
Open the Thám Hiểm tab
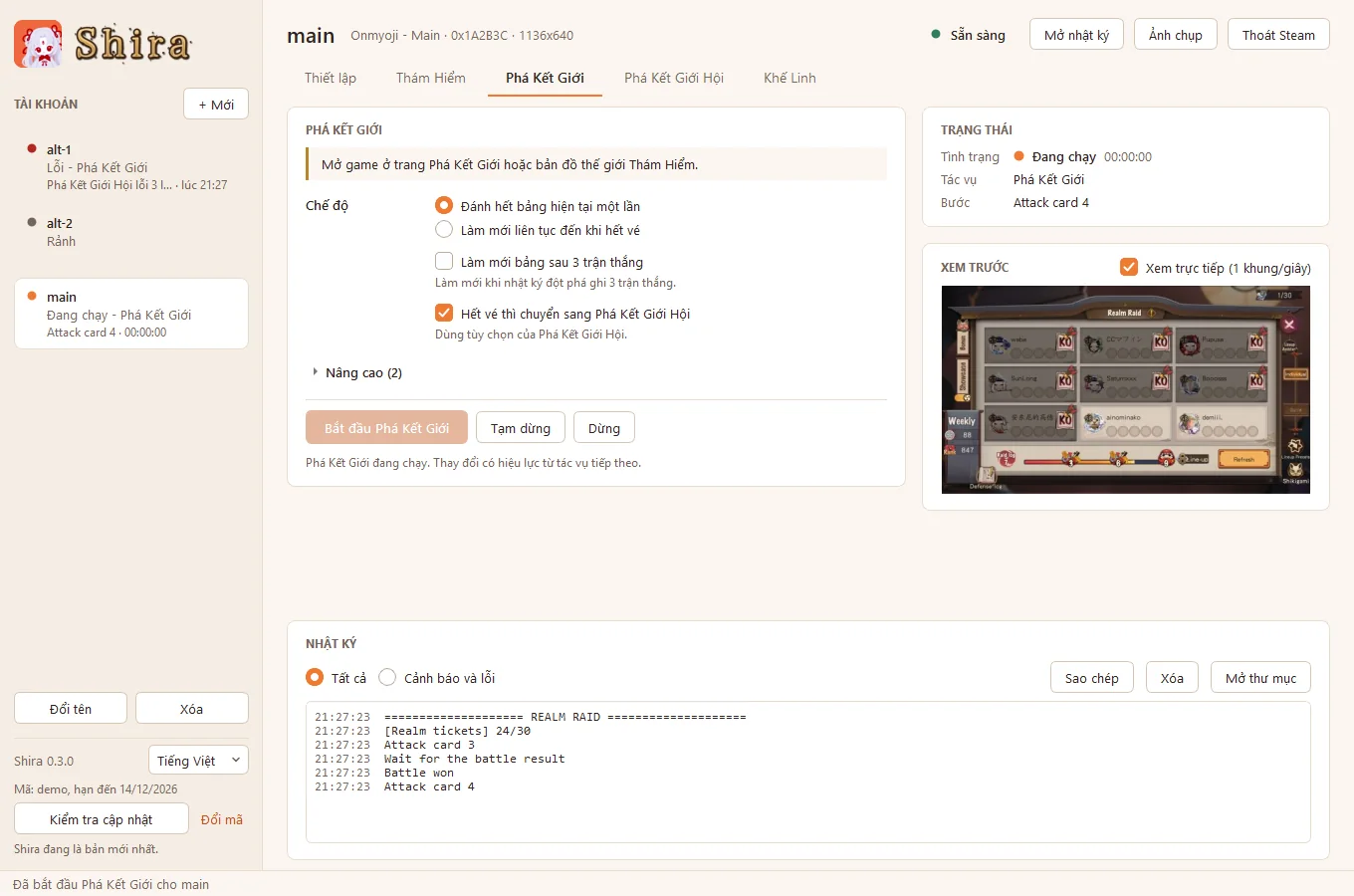pyautogui.click(x=431, y=78)
